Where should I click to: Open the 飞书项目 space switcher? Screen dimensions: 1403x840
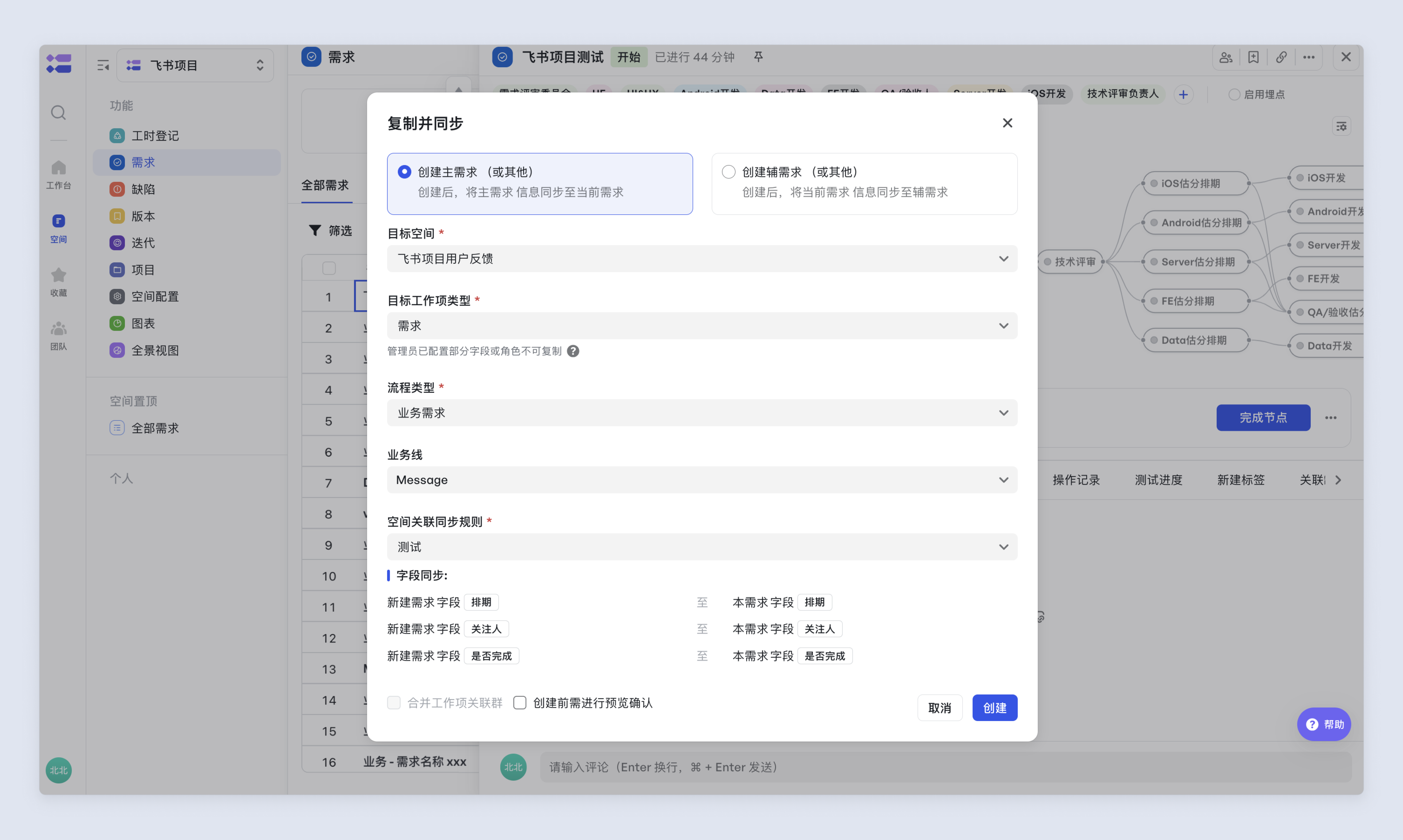point(195,66)
